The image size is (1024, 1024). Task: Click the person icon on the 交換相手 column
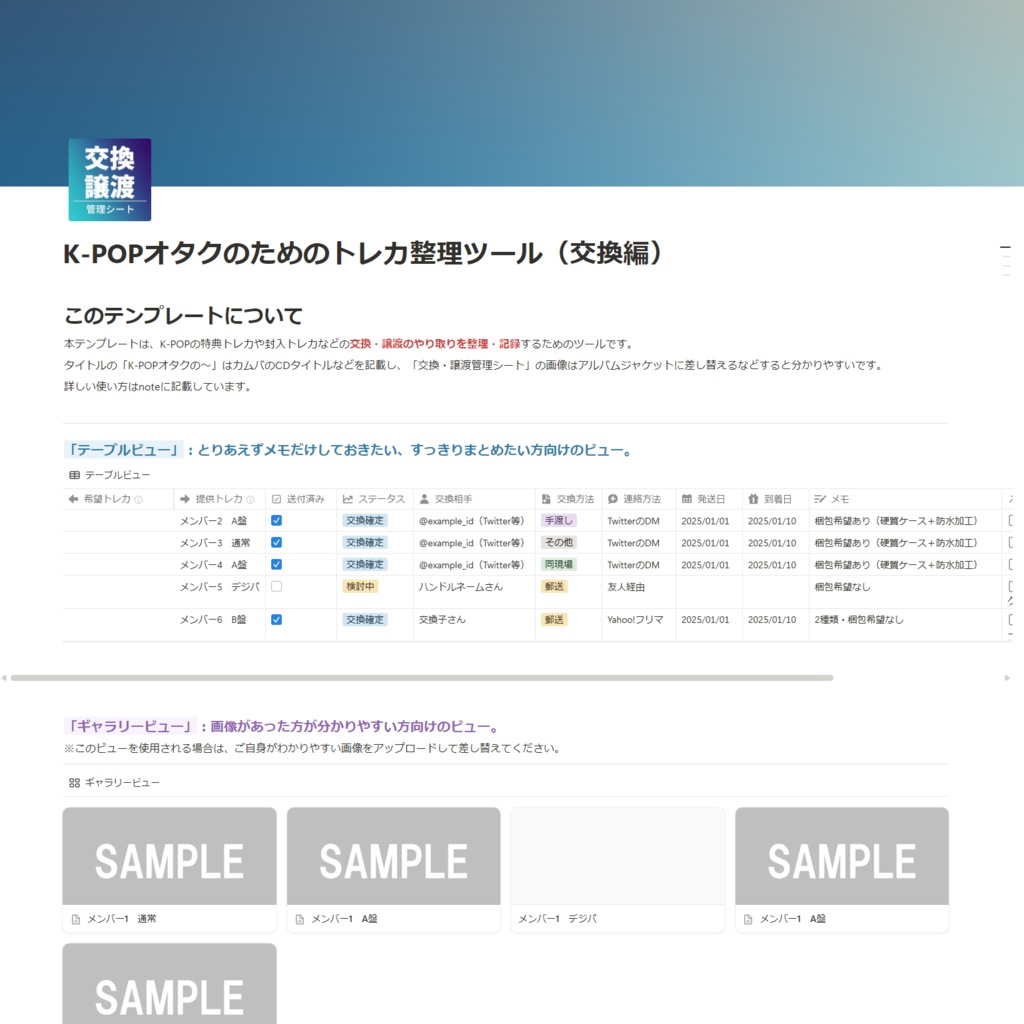point(424,498)
